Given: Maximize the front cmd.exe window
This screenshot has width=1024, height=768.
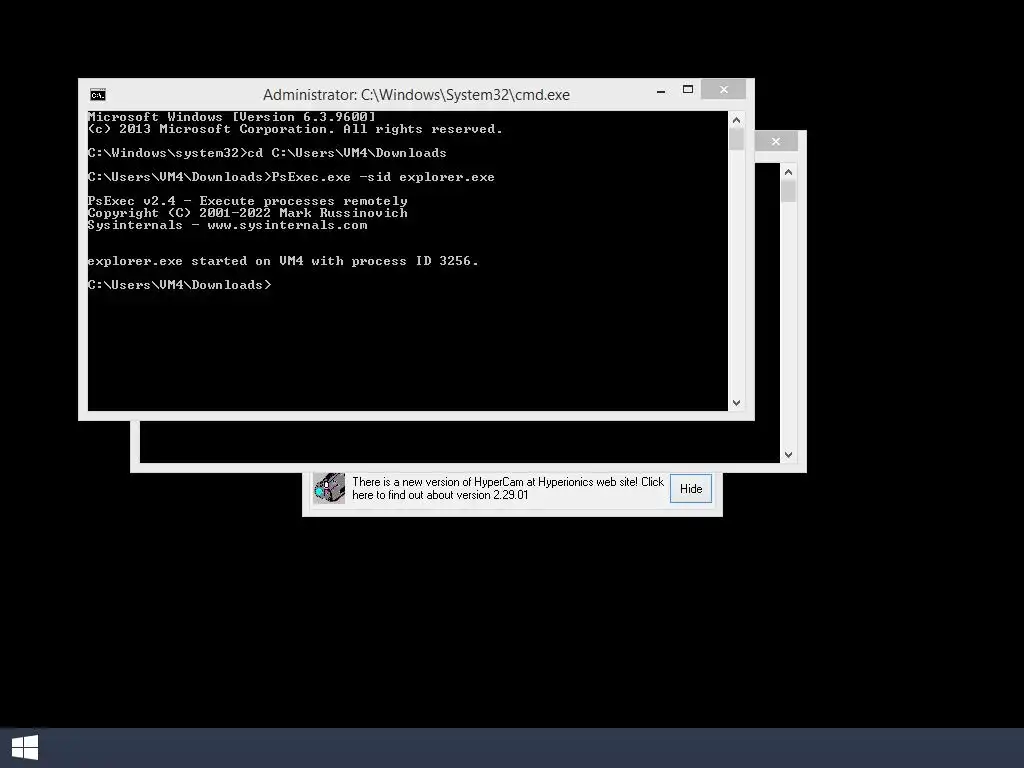Looking at the screenshot, I should click(688, 89).
